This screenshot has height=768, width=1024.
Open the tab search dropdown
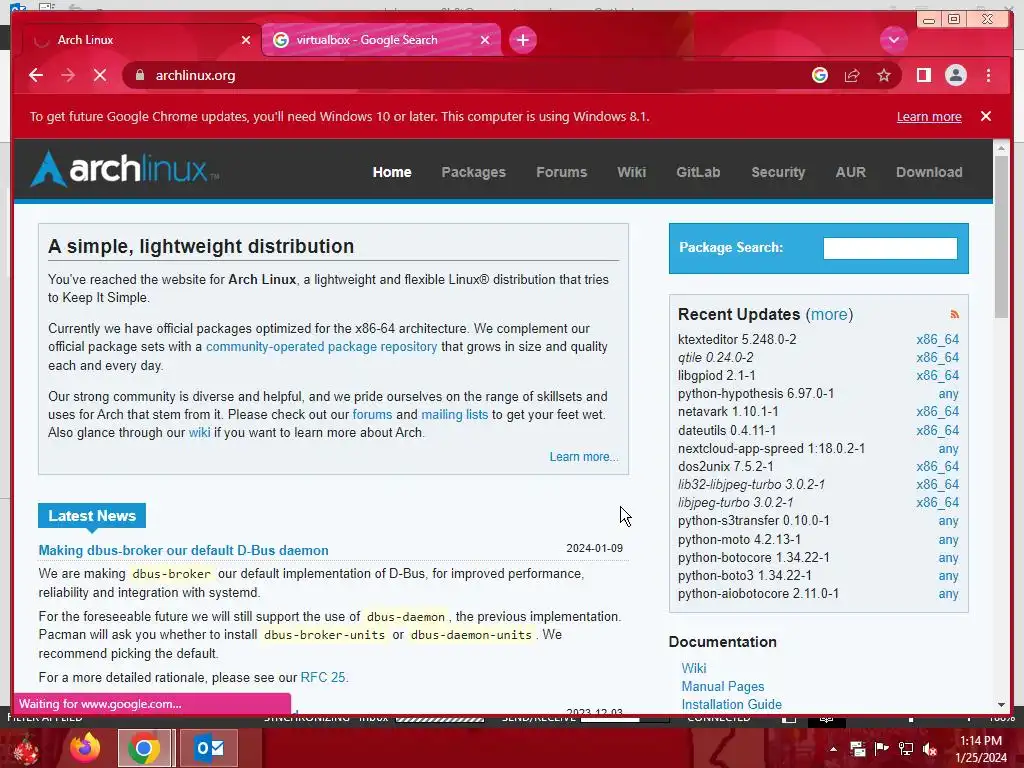pyautogui.click(x=893, y=40)
